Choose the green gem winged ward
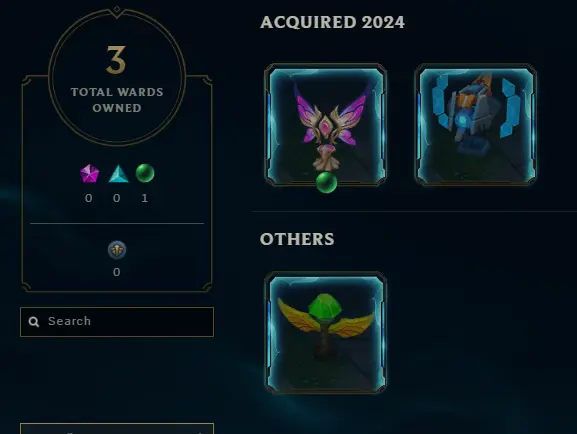This screenshot has width=577, height=434. tap(325, 333)
